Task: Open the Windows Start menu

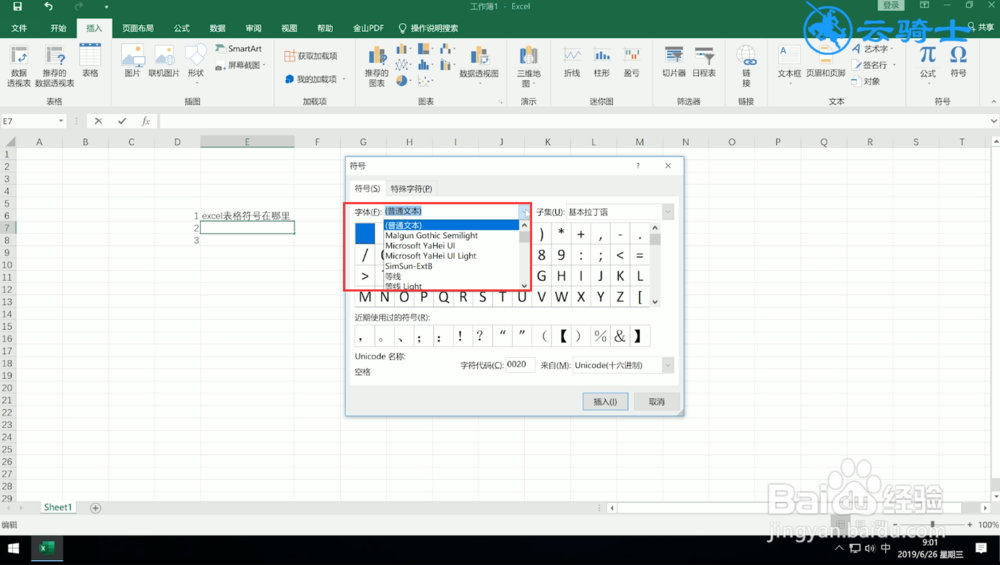Action: [13, 548]
